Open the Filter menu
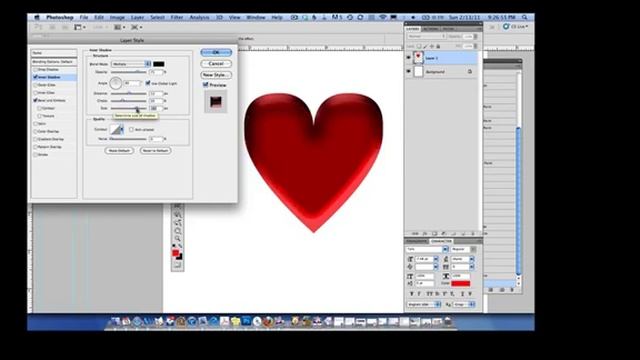Screen dimensions: 640x360 coord(177,18)
